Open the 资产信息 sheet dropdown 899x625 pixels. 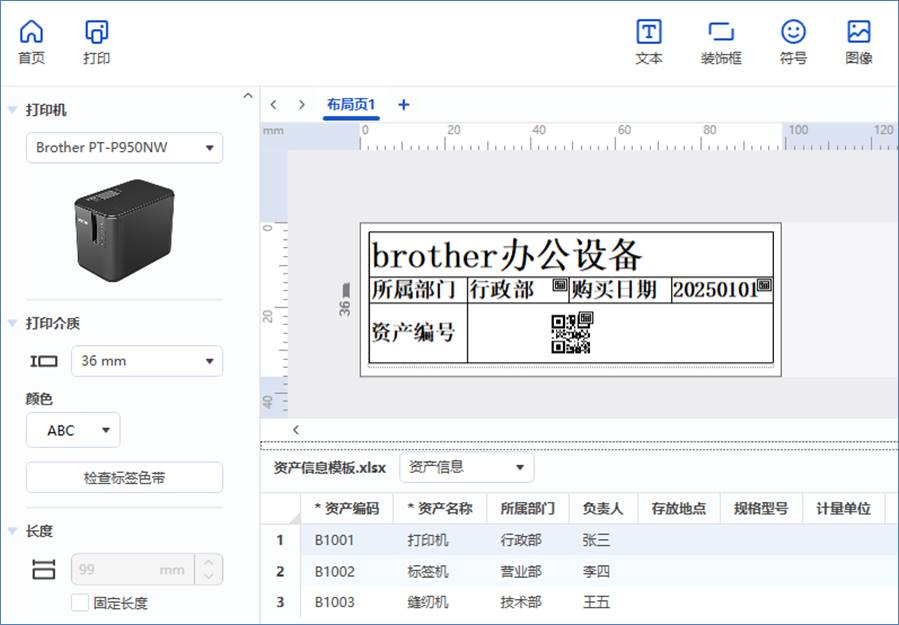pyautogui.click(x=466, y=467)
